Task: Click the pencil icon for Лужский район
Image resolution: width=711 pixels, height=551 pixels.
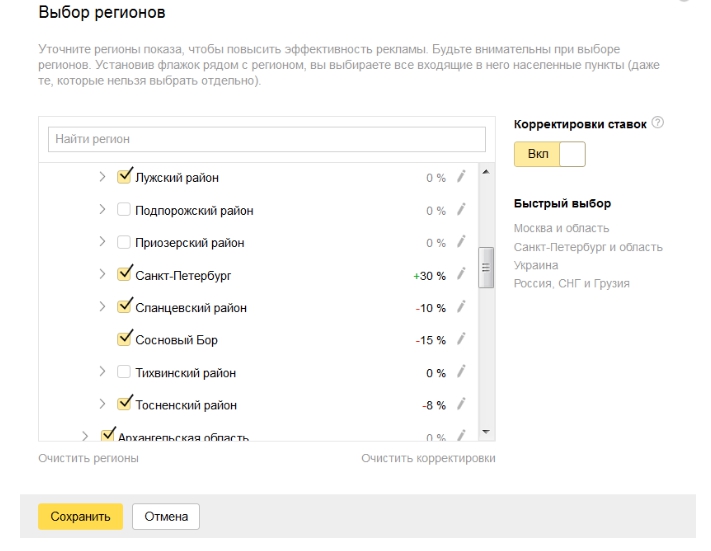Action: click(x=461, y=177)
